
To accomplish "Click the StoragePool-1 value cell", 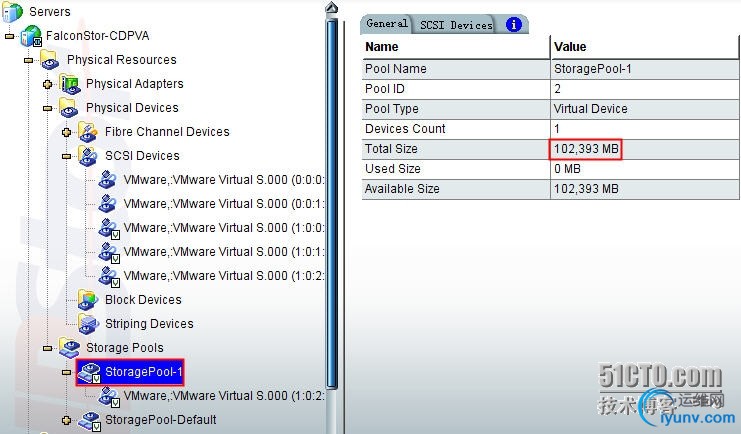I will [x=645, y=69].
